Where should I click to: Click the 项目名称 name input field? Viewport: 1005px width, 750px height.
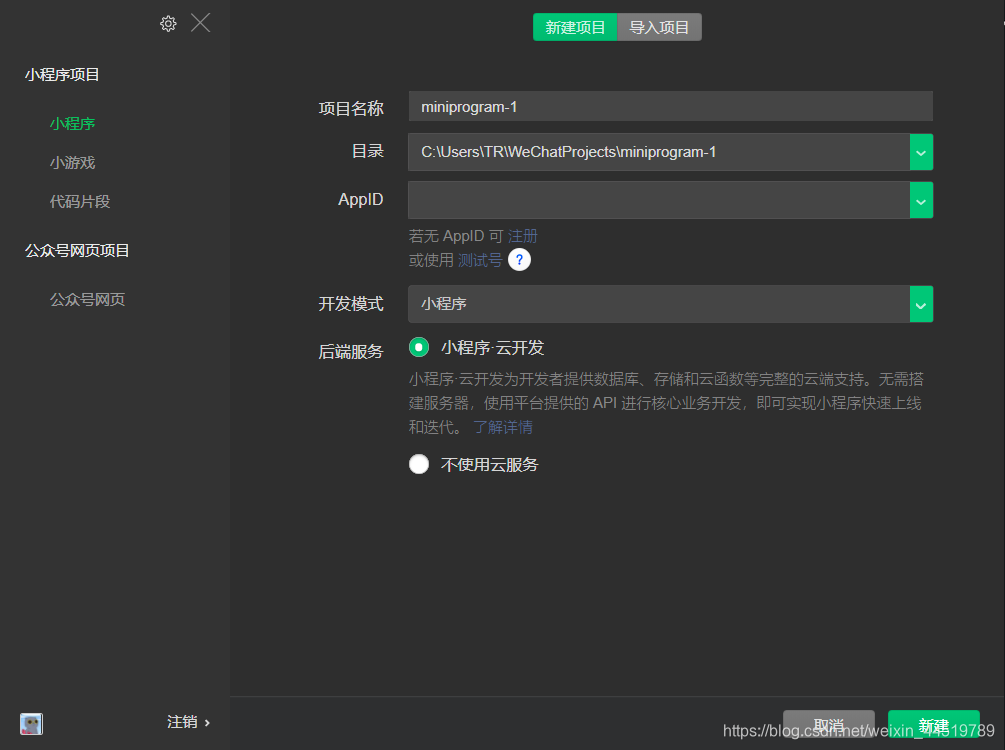(x=670, y=106)
